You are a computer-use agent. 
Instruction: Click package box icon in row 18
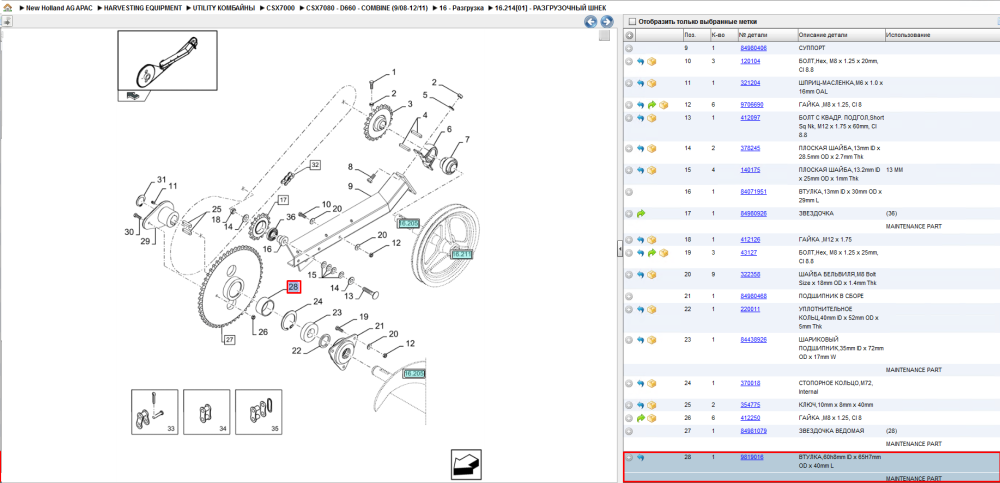[652, 240]
